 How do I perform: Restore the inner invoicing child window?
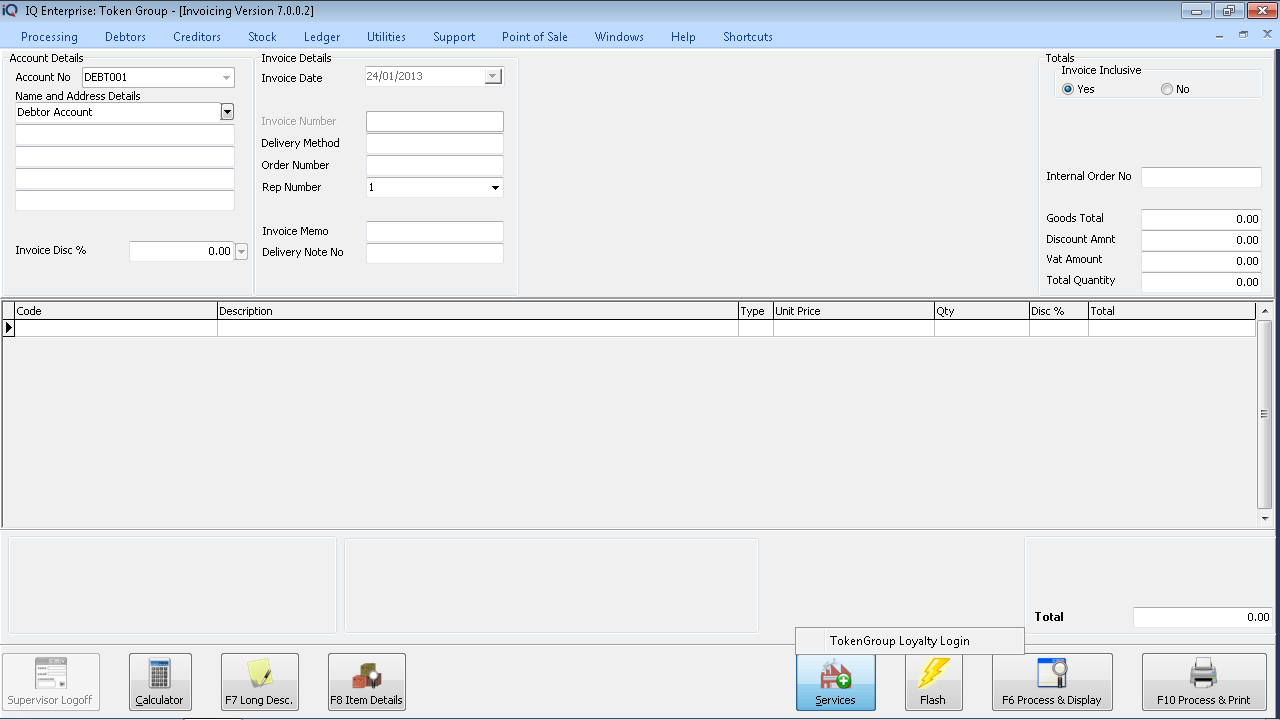coord(1244,35)
